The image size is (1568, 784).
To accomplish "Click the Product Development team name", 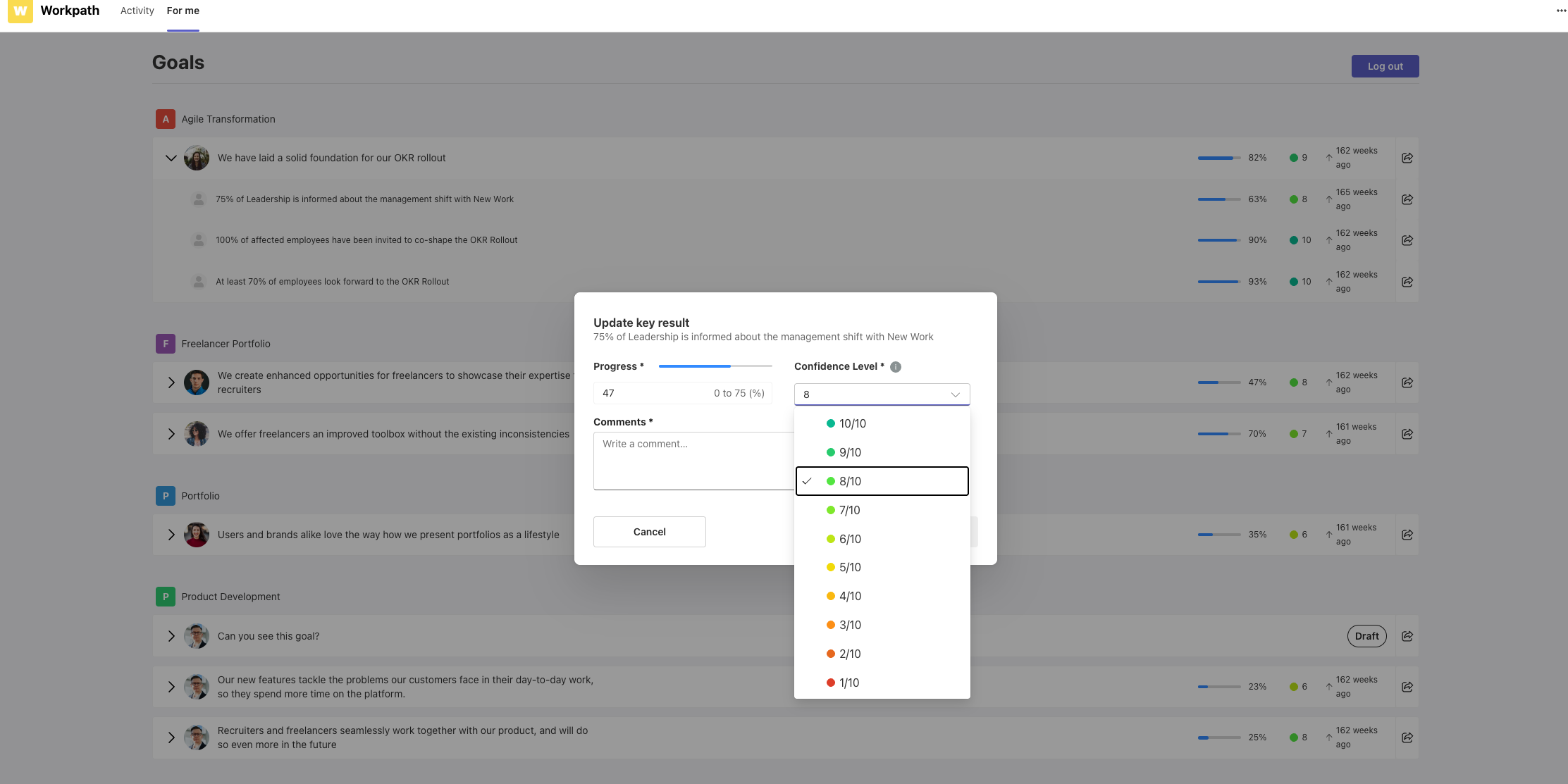I will coord(230,597).
